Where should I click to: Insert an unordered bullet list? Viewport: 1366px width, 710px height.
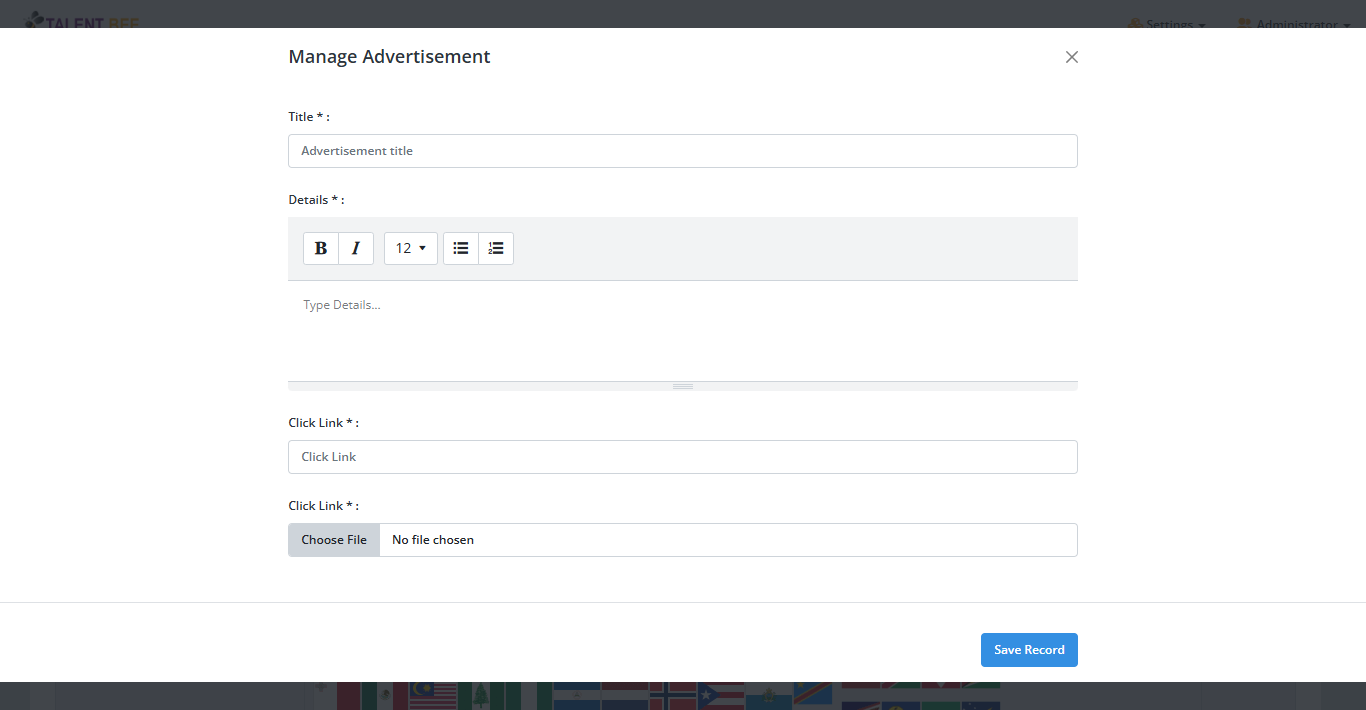pos(461,248)
